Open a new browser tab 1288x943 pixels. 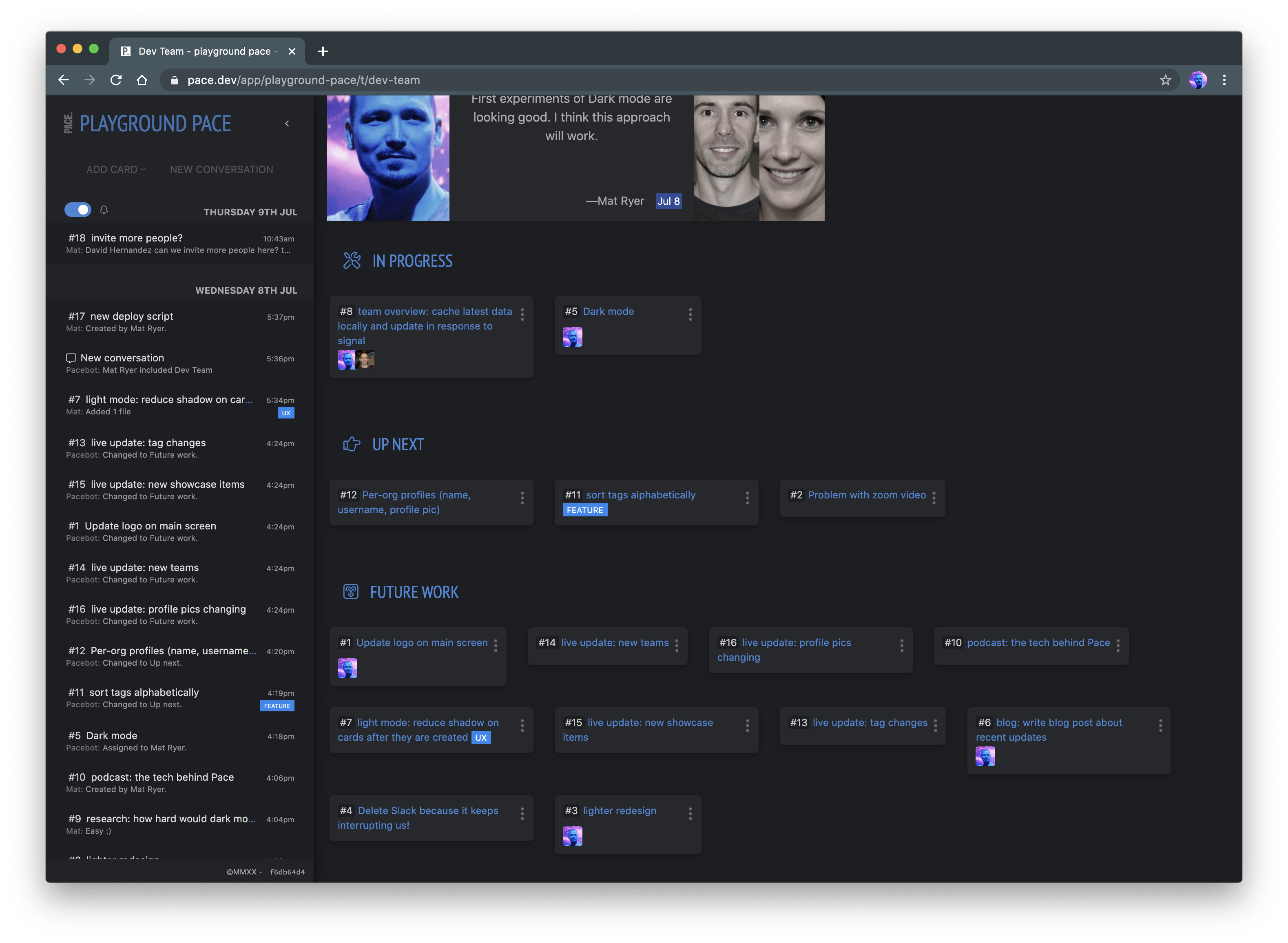(x=323, y=51)
